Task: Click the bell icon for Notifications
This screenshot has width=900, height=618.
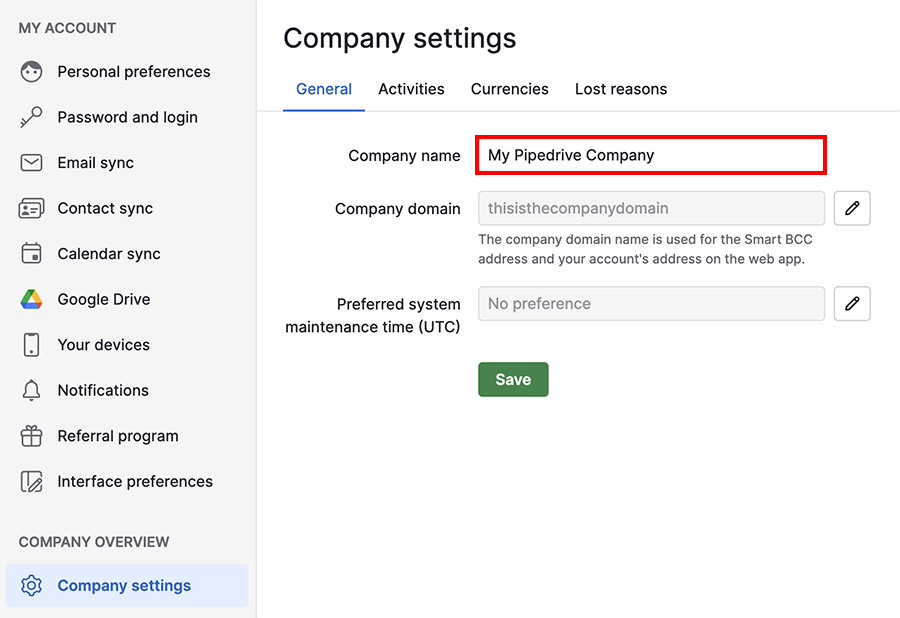Action: (x=31, y=390)
